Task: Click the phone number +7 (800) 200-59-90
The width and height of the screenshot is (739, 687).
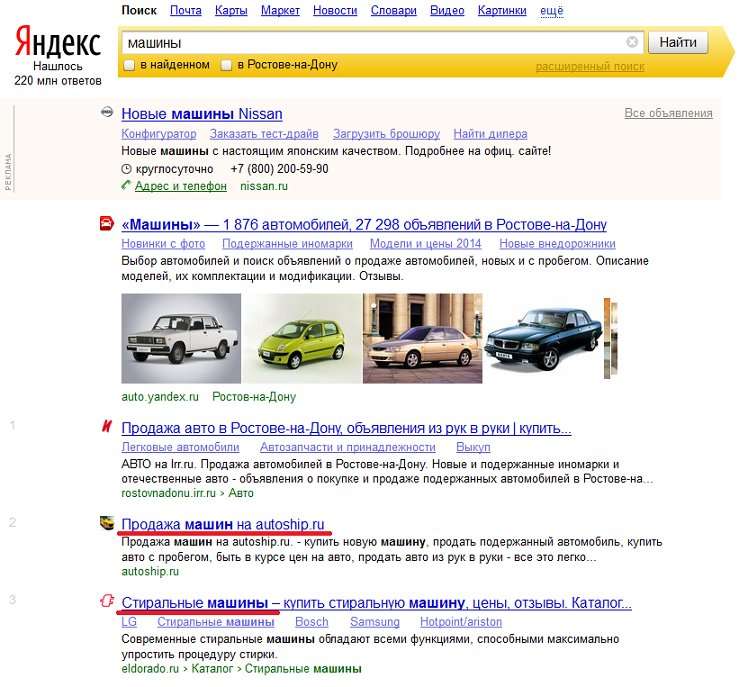Action: [279, 169]
